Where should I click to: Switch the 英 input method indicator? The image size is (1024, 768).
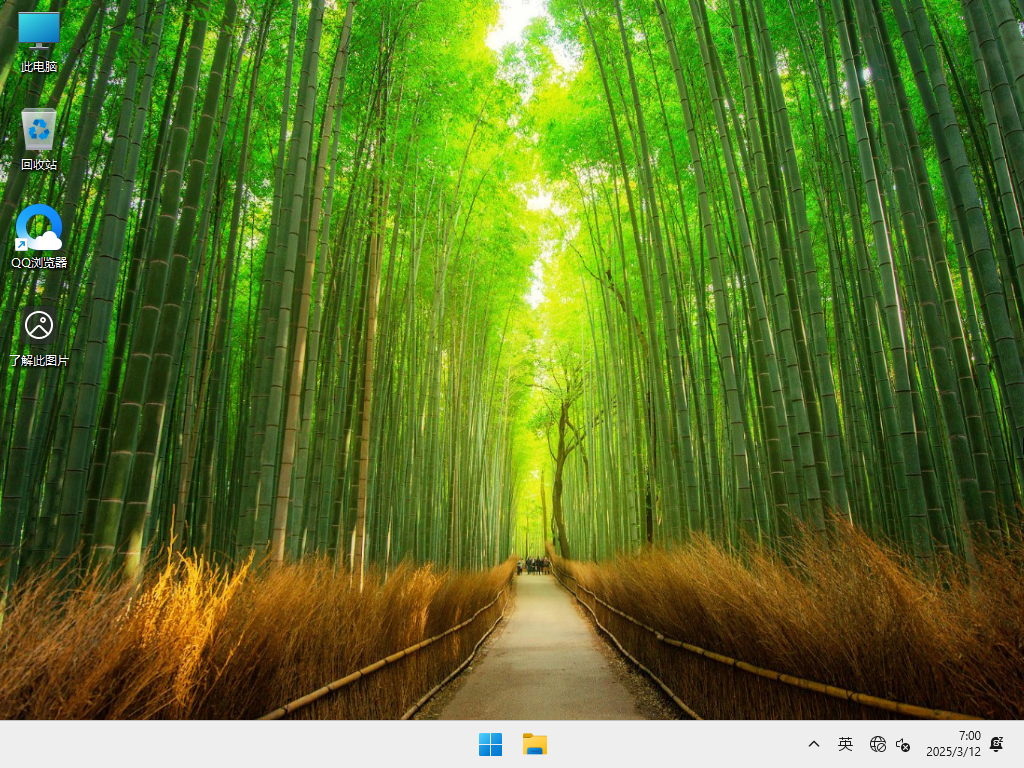pyautogui.click(x=845, y=744)
